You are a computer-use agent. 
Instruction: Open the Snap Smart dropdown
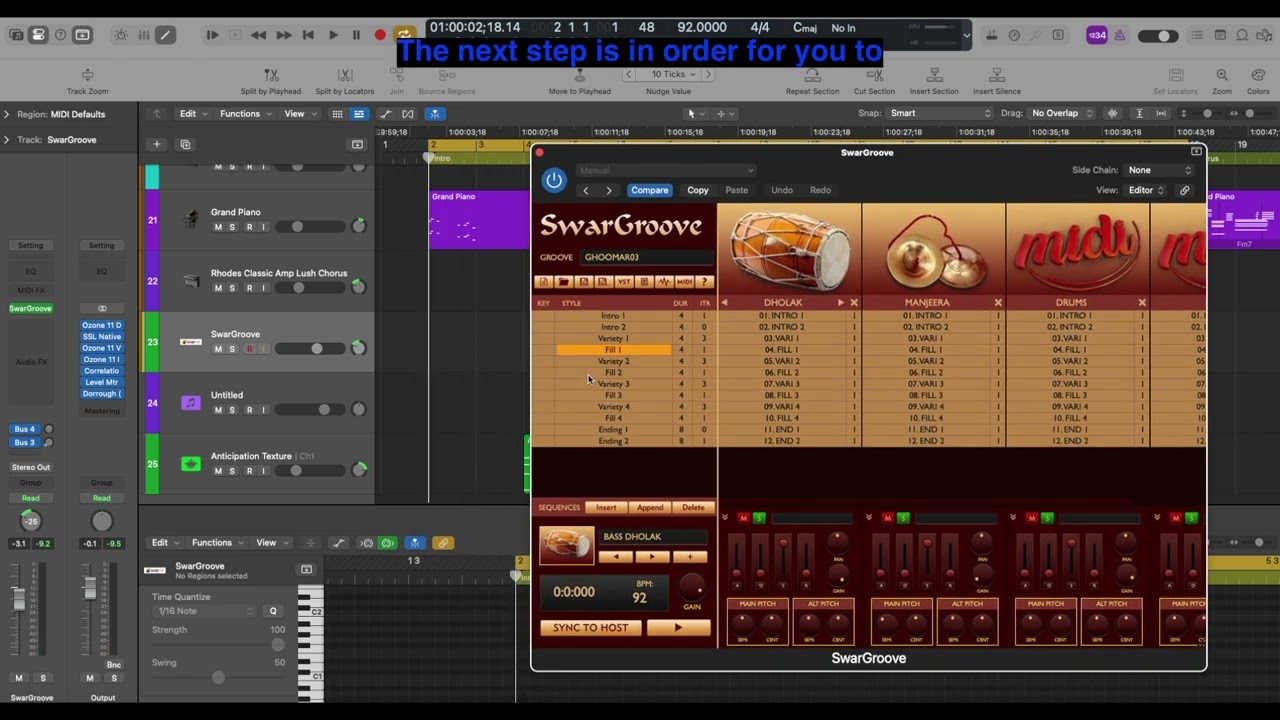[x=940, y=113]
